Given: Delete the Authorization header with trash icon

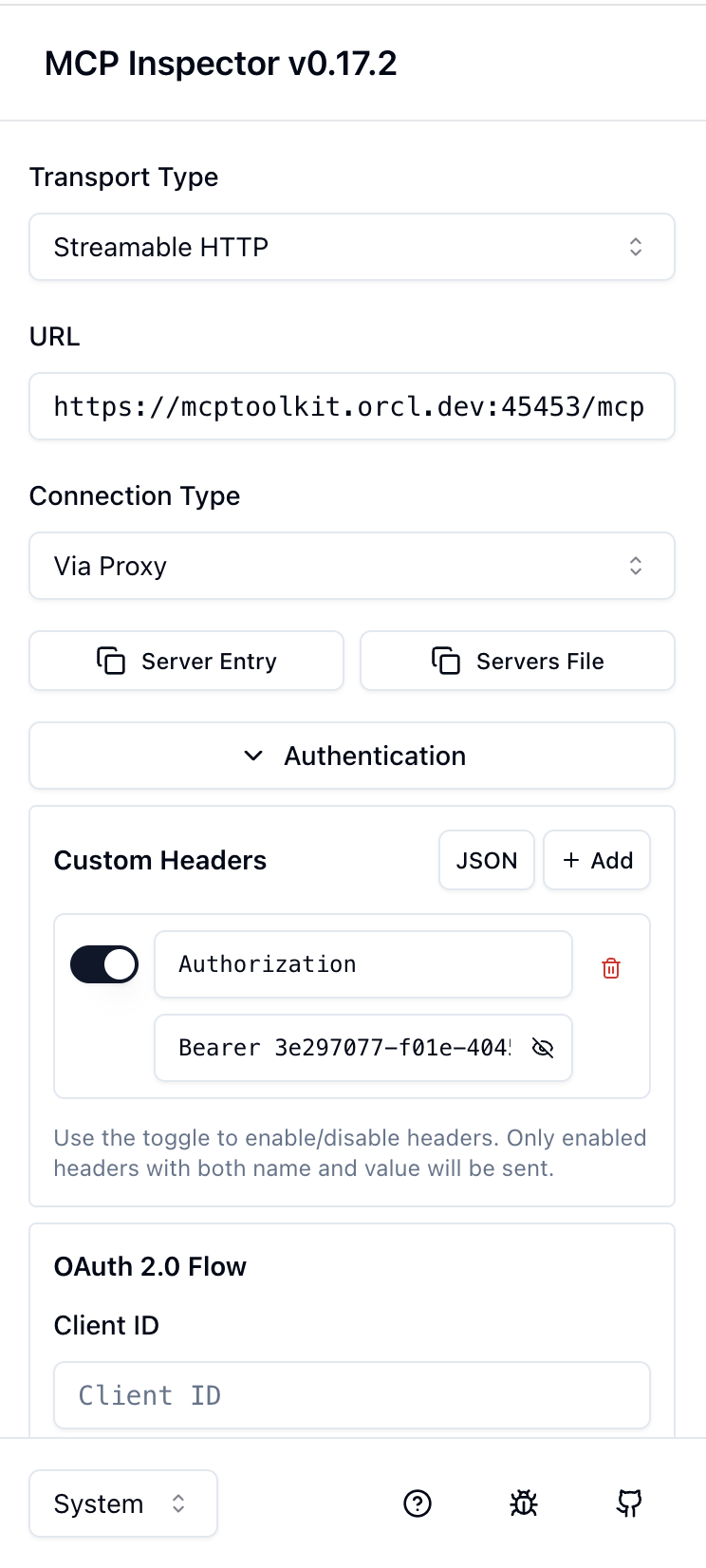Looking at the screenshot, I should coord(611,968).
